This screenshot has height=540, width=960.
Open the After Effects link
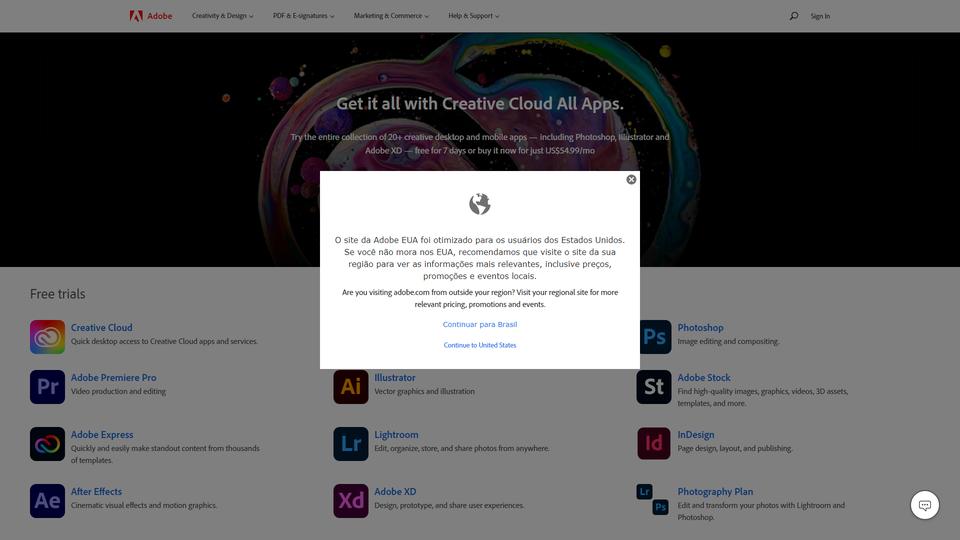click(x=96, y=492)
